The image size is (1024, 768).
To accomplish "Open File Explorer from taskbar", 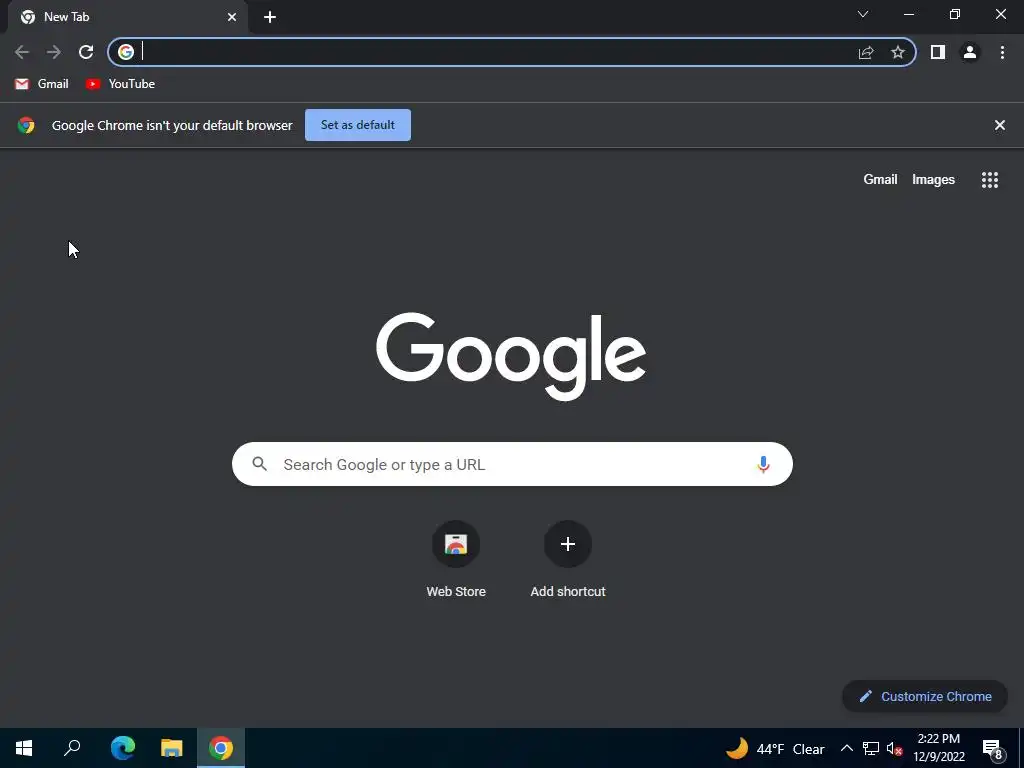I will pyautogui.click(x=172, y=748).
